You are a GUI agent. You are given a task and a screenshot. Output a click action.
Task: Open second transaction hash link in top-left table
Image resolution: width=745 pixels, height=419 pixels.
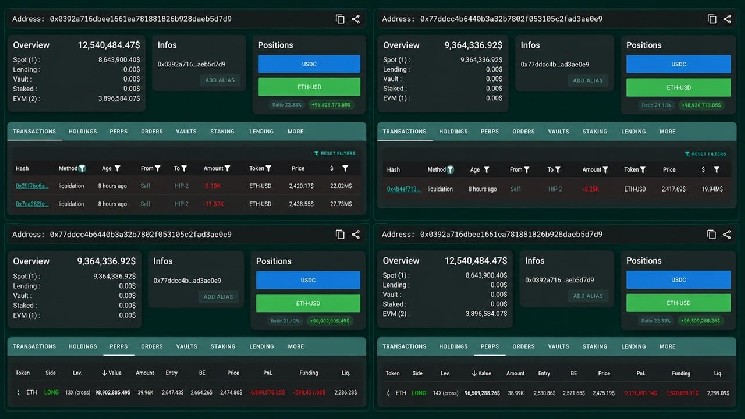[x=32, y=204]
